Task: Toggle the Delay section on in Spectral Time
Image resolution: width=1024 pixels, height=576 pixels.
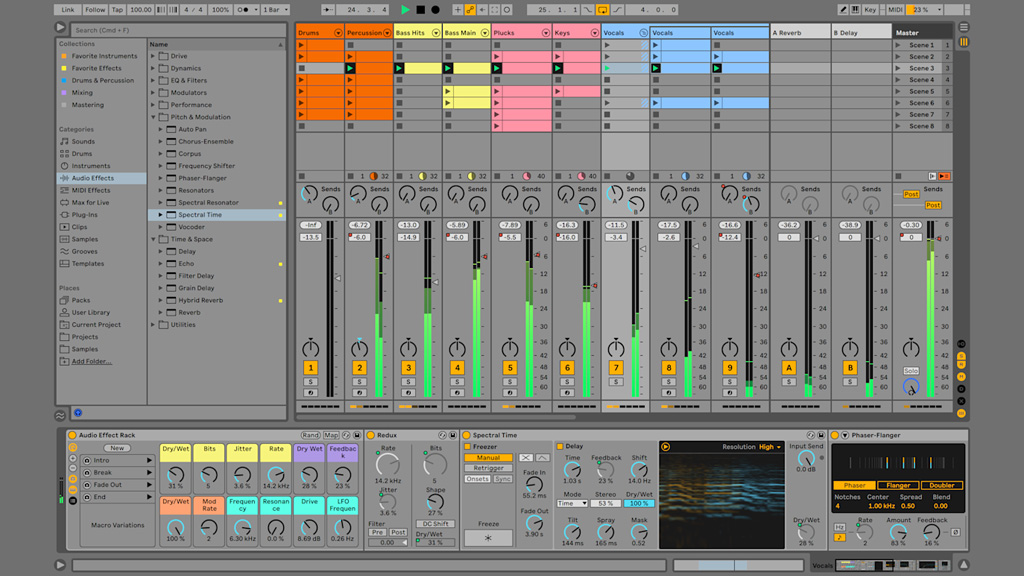Action: click(x=560, y=446)
